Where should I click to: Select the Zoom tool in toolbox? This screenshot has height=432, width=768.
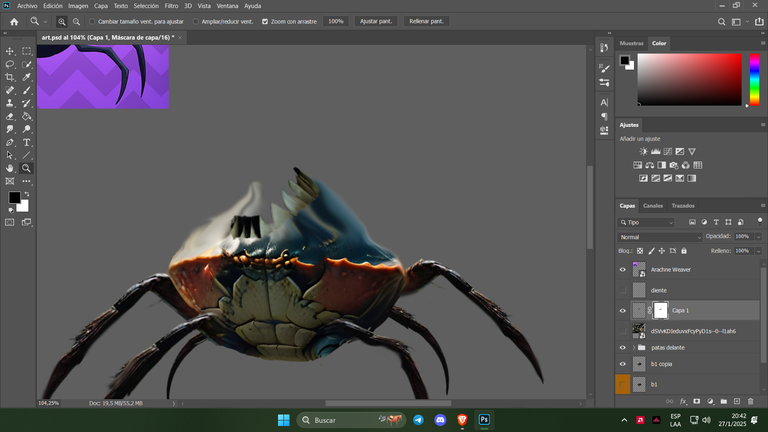pyautogui.click(x=26, y=168)
